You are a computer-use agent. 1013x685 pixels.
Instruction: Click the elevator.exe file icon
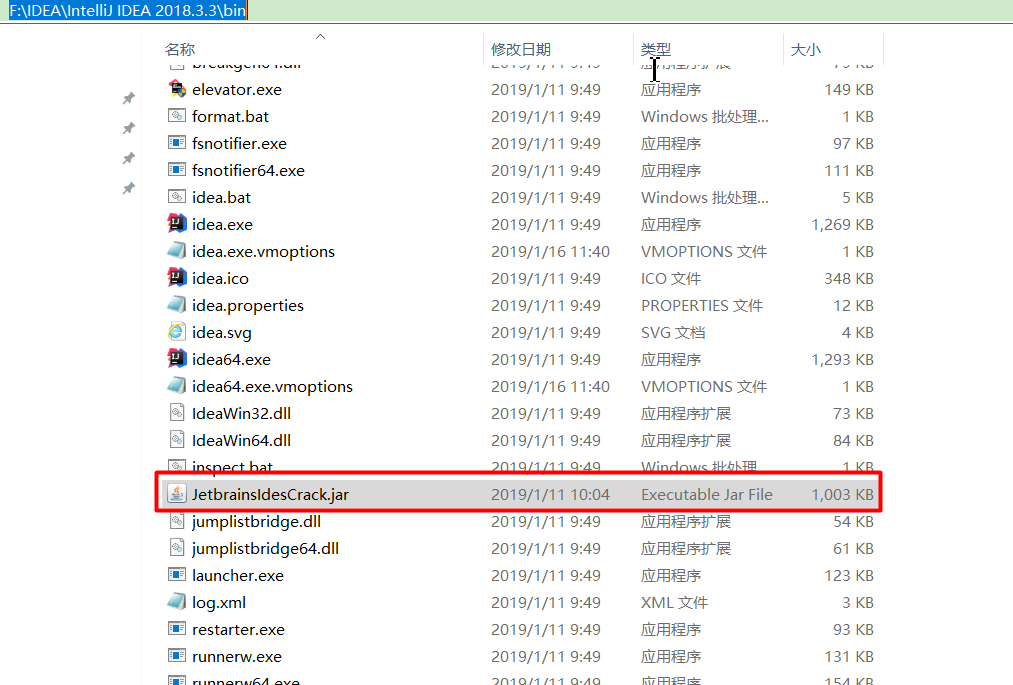(x=177, y=89)
